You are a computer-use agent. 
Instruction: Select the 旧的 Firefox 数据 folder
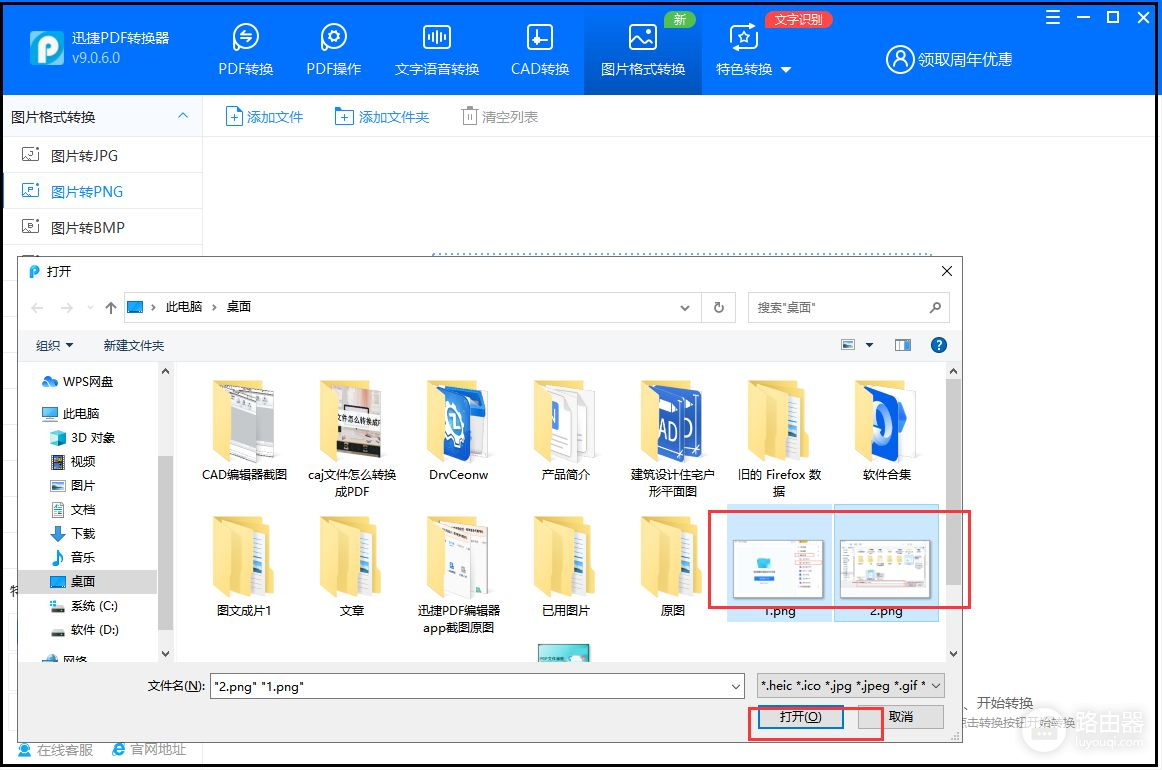coord(779,437)
